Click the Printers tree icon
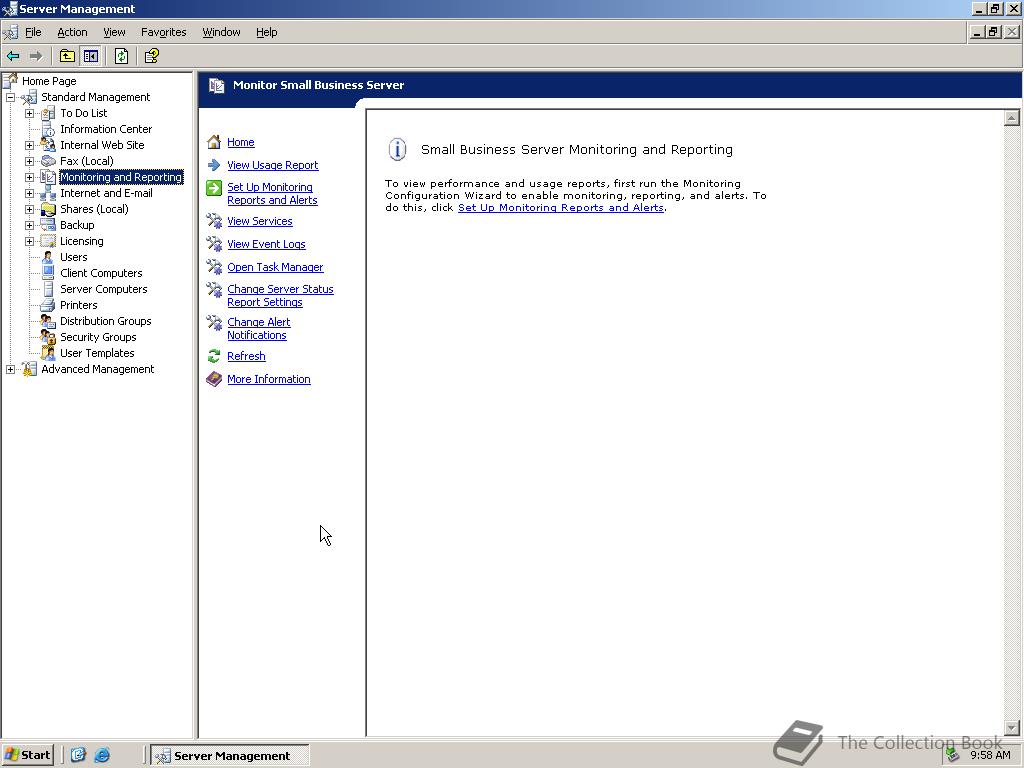Screen dimensions: 1024x768 (48, 305)
